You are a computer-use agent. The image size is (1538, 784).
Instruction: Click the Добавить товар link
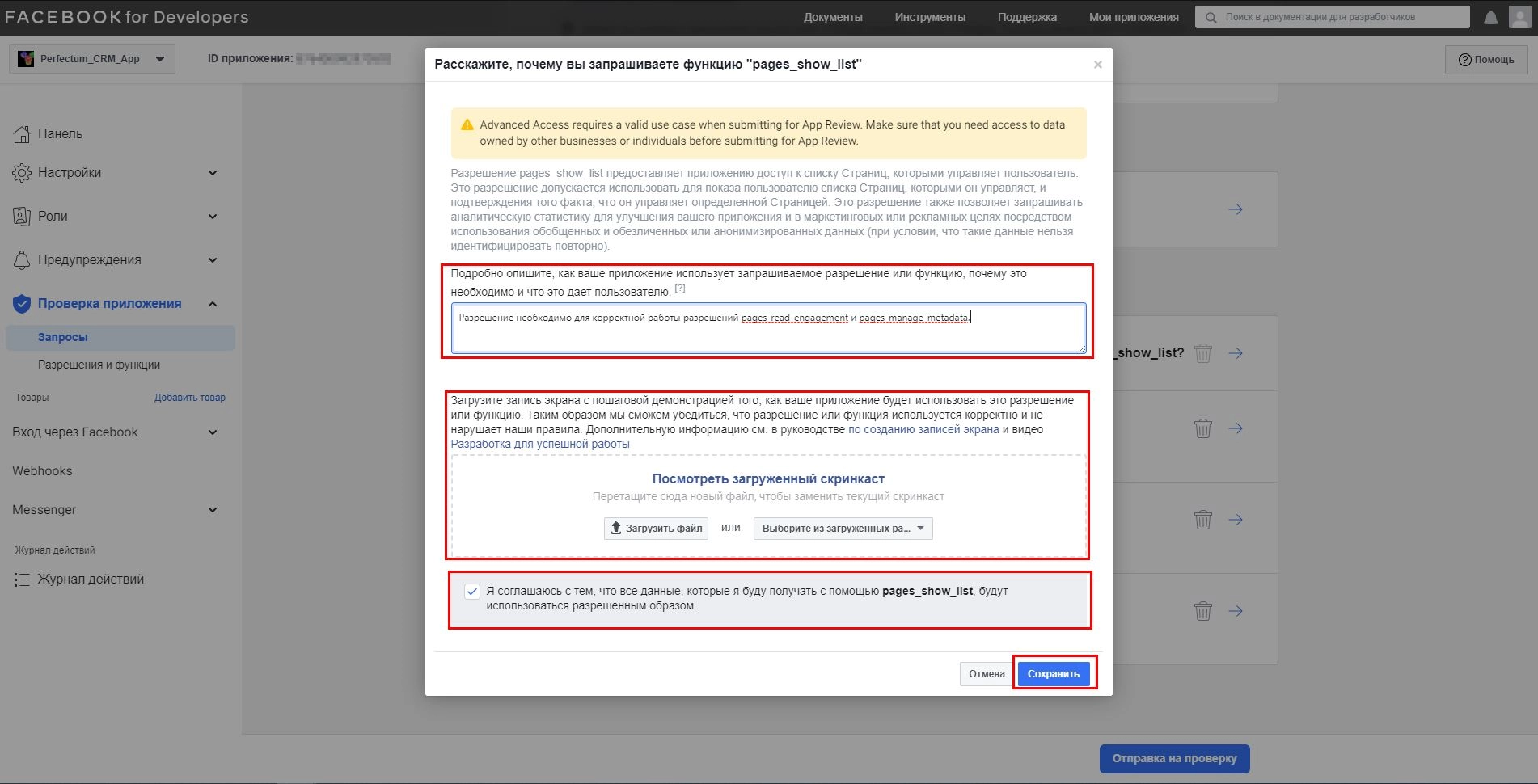[190, 398]
